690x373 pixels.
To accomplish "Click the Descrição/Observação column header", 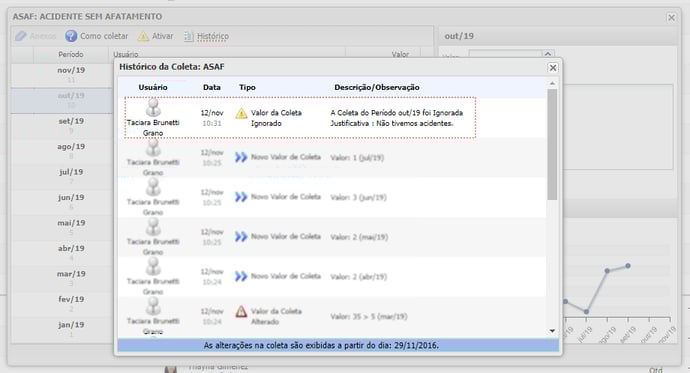I will tap(377, 87).
